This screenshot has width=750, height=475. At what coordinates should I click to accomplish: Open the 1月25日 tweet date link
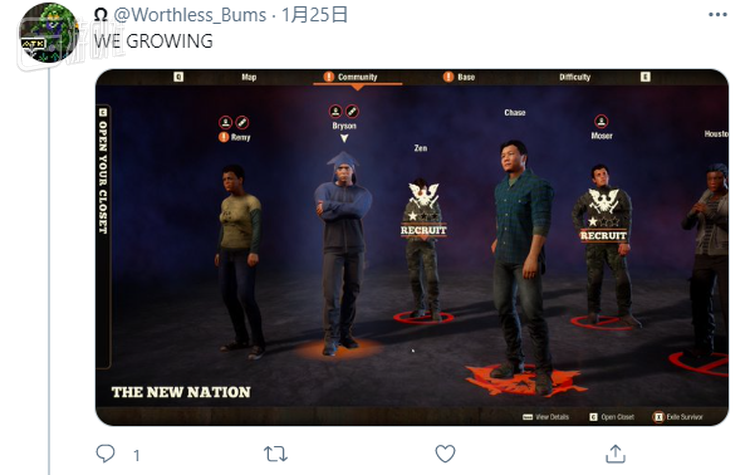click(x=314, y=15)
